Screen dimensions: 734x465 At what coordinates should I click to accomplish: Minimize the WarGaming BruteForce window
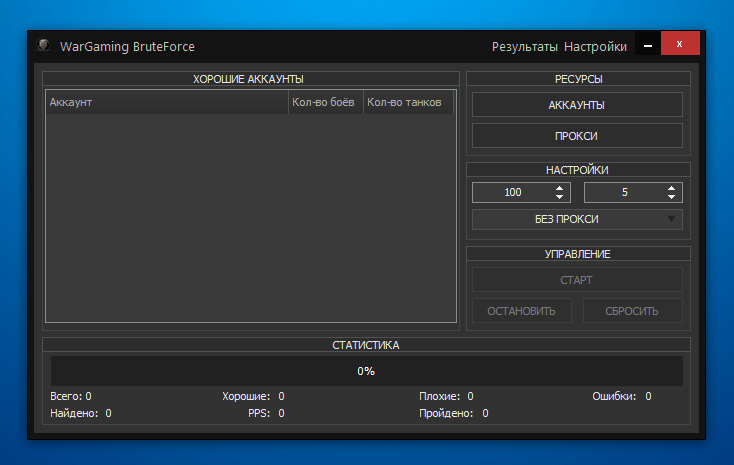tap(647, 46)
